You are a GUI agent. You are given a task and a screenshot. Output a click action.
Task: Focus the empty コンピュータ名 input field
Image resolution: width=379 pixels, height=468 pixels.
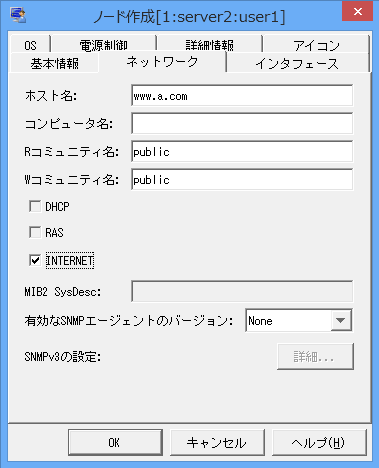pyautogui.click(x=242, y=123)
